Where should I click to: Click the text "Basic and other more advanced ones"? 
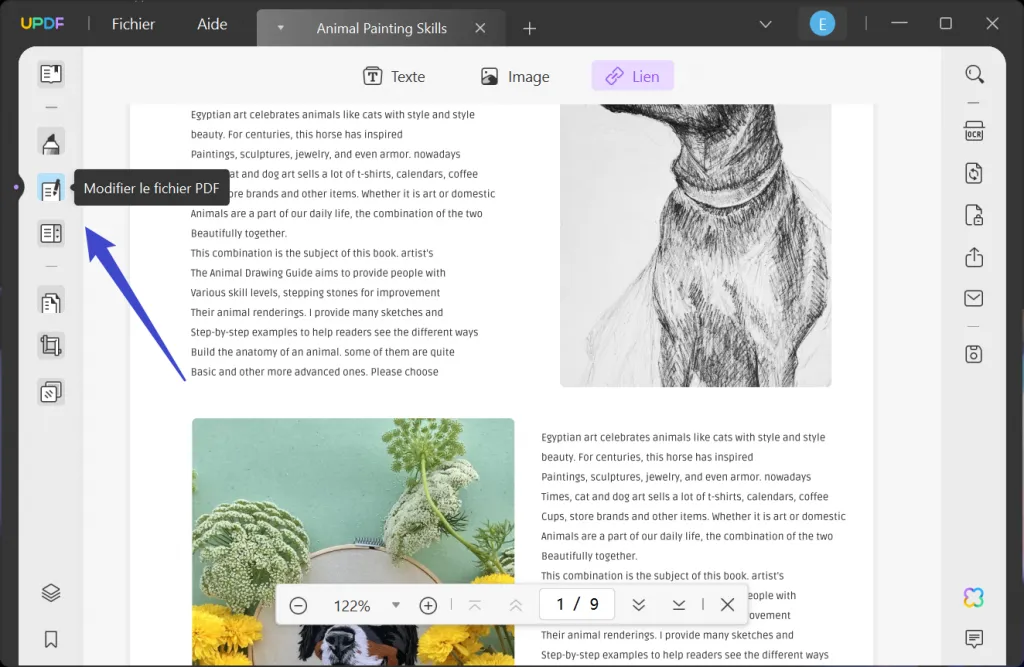[x=278, y=372]
